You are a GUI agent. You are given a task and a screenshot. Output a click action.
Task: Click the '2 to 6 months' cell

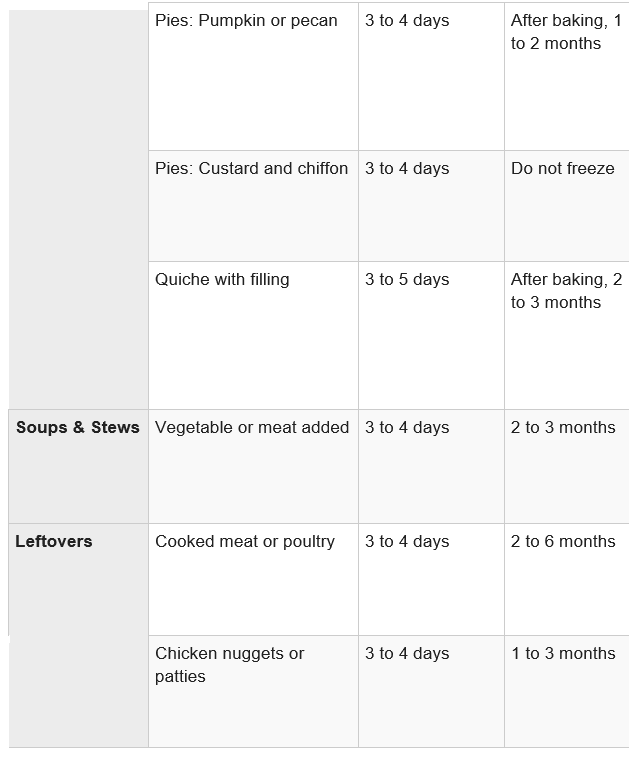566,579
